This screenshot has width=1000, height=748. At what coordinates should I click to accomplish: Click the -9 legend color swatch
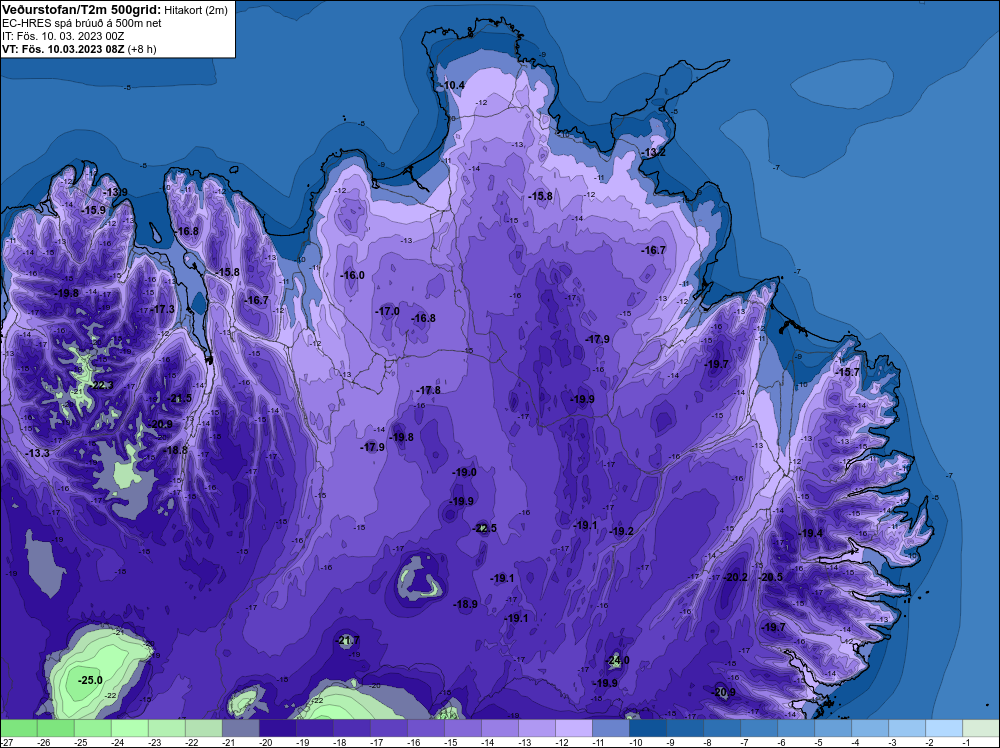click(x=684, y=728)
